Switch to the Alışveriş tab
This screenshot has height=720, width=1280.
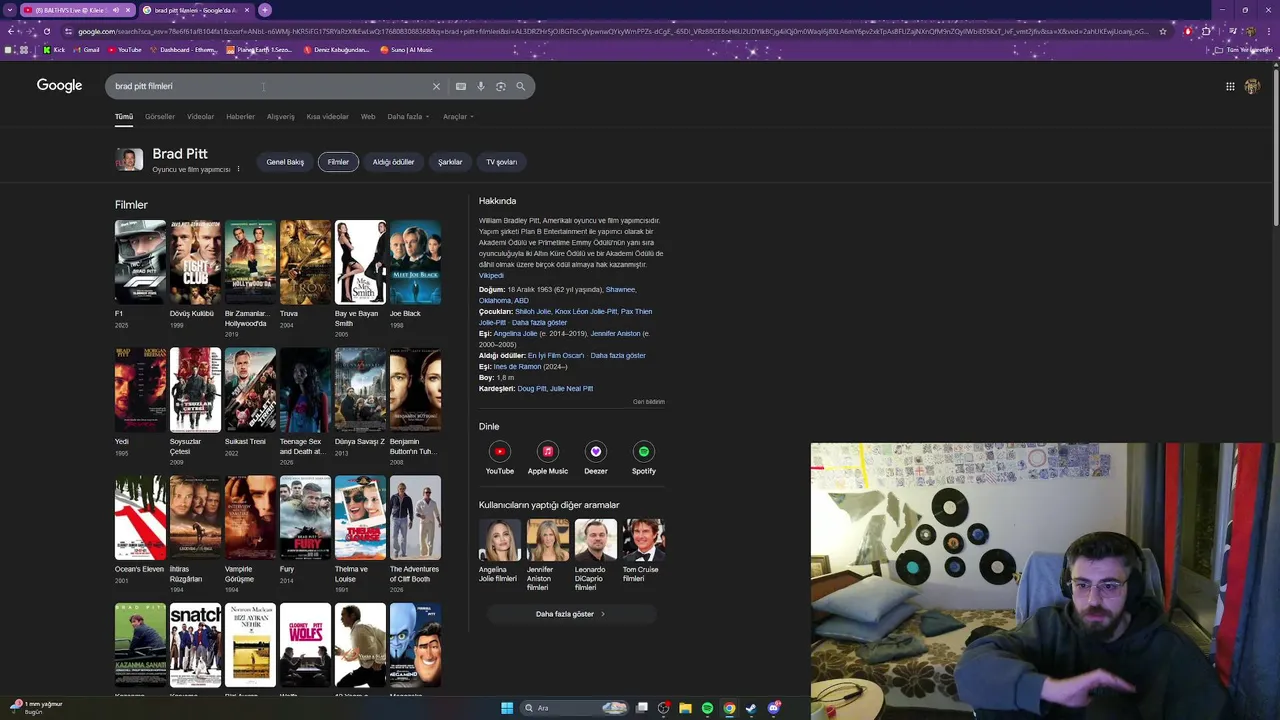(x=281, y=116)
